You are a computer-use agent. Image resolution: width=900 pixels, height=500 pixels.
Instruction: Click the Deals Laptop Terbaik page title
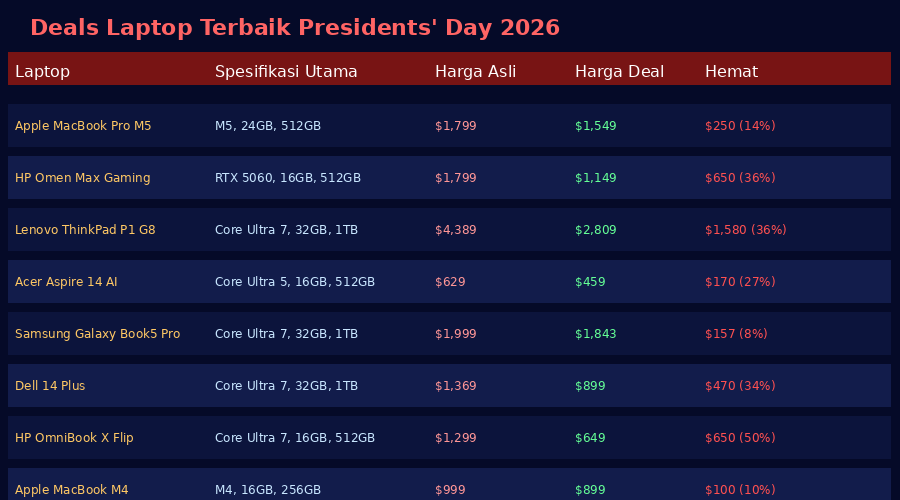(294, 27)
